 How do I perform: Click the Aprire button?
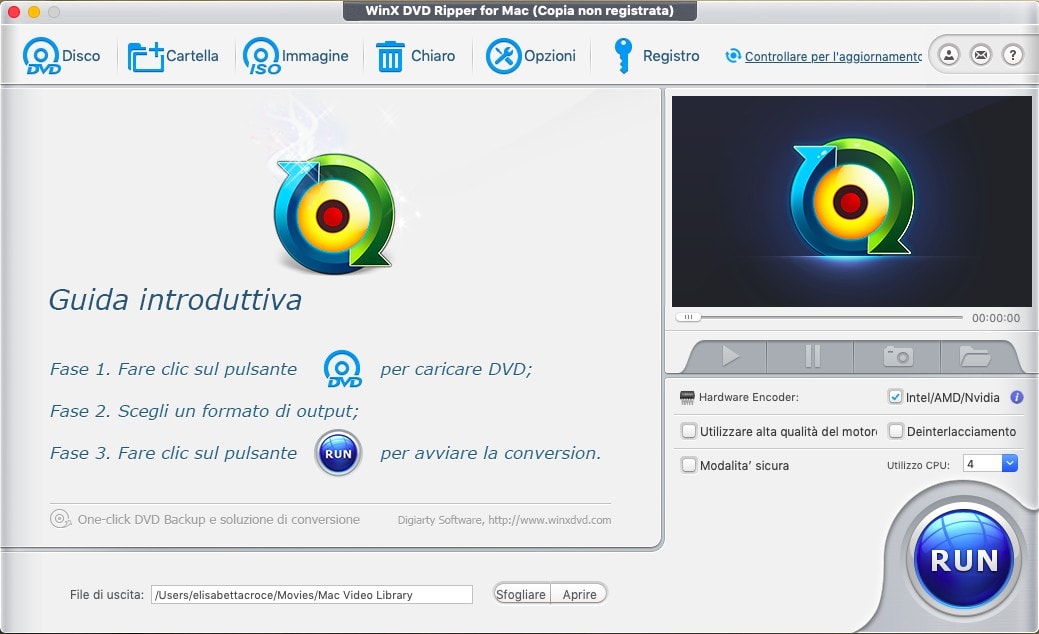point(579,594)
